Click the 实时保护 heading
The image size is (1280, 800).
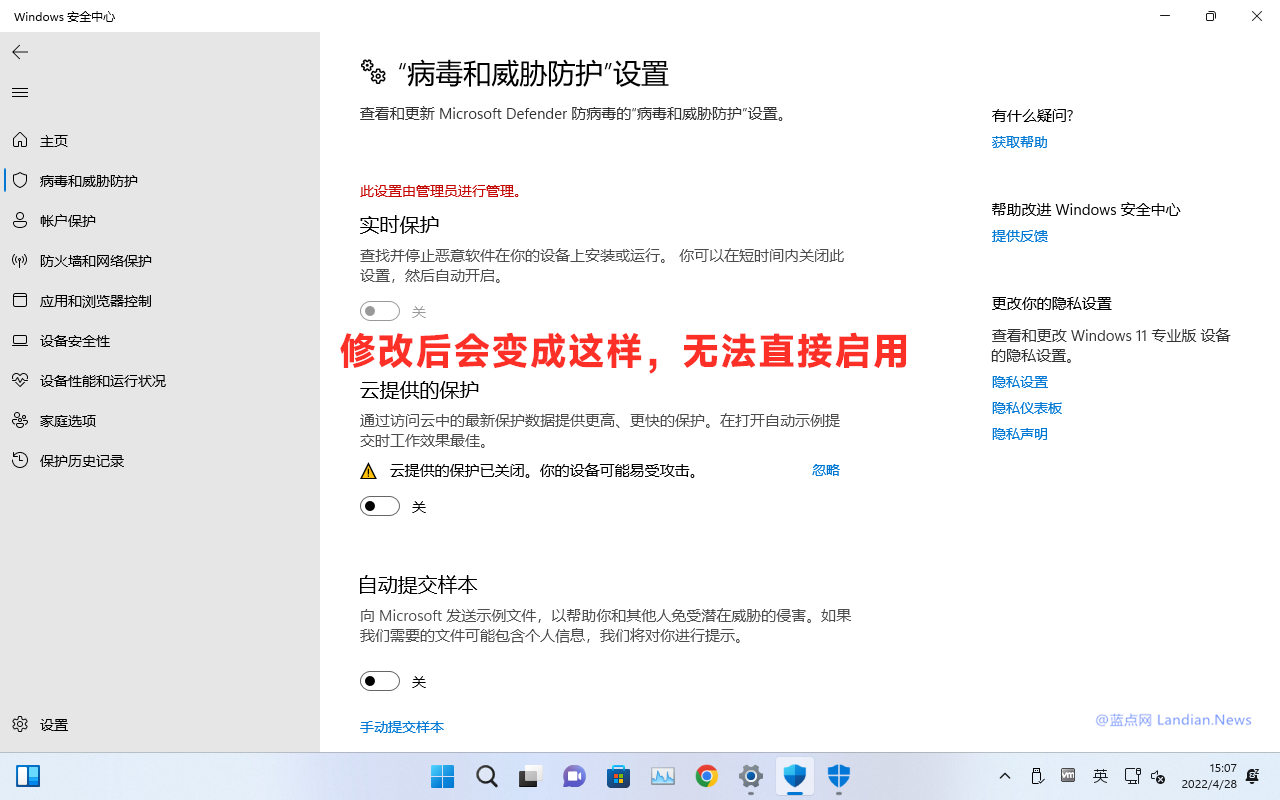[399, 224]
